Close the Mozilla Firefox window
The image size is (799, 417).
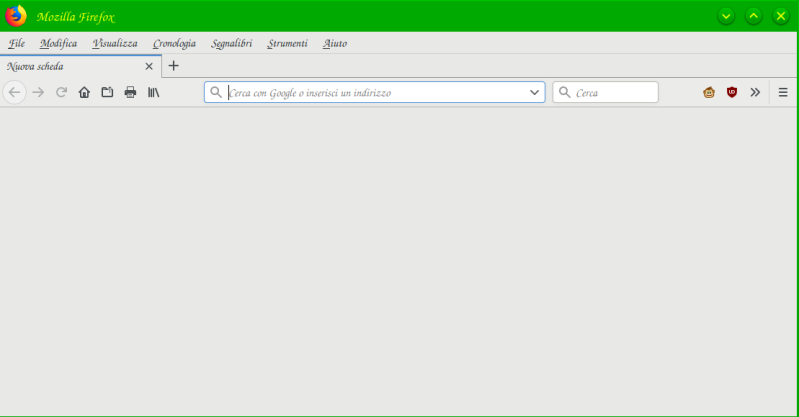[781, 16]
